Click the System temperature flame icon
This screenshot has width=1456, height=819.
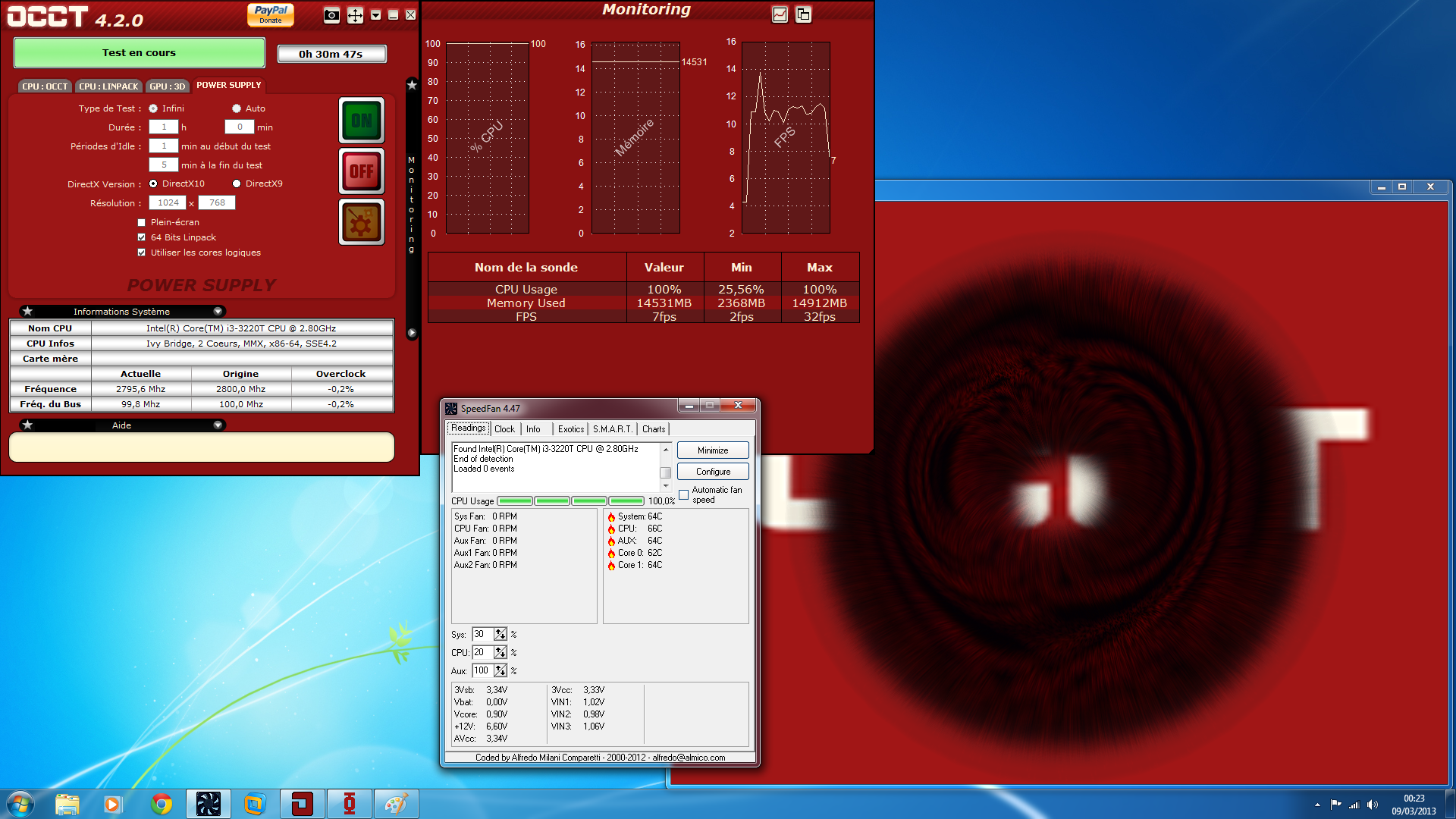pyautogui.click(x=611, y=517)
